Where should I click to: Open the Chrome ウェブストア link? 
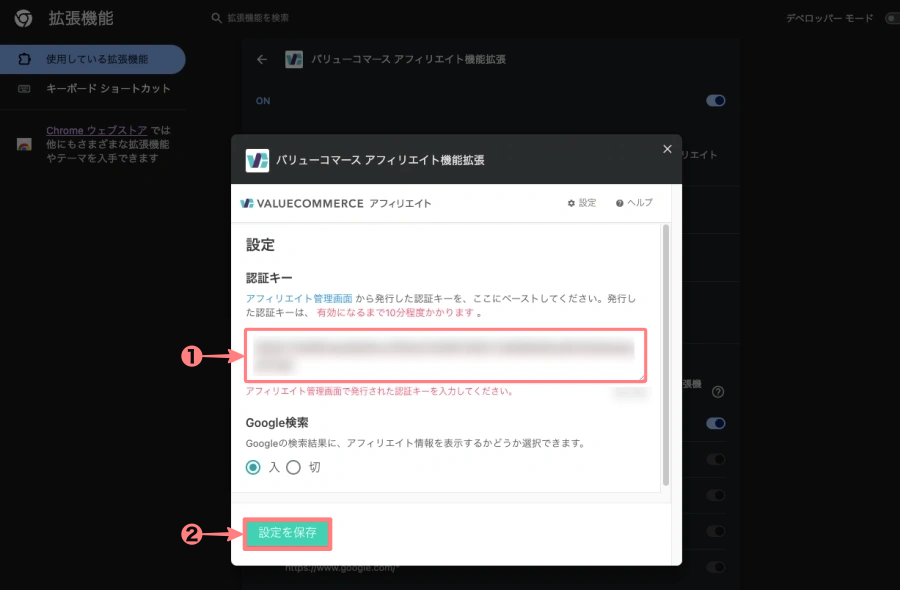coord(96,130)
